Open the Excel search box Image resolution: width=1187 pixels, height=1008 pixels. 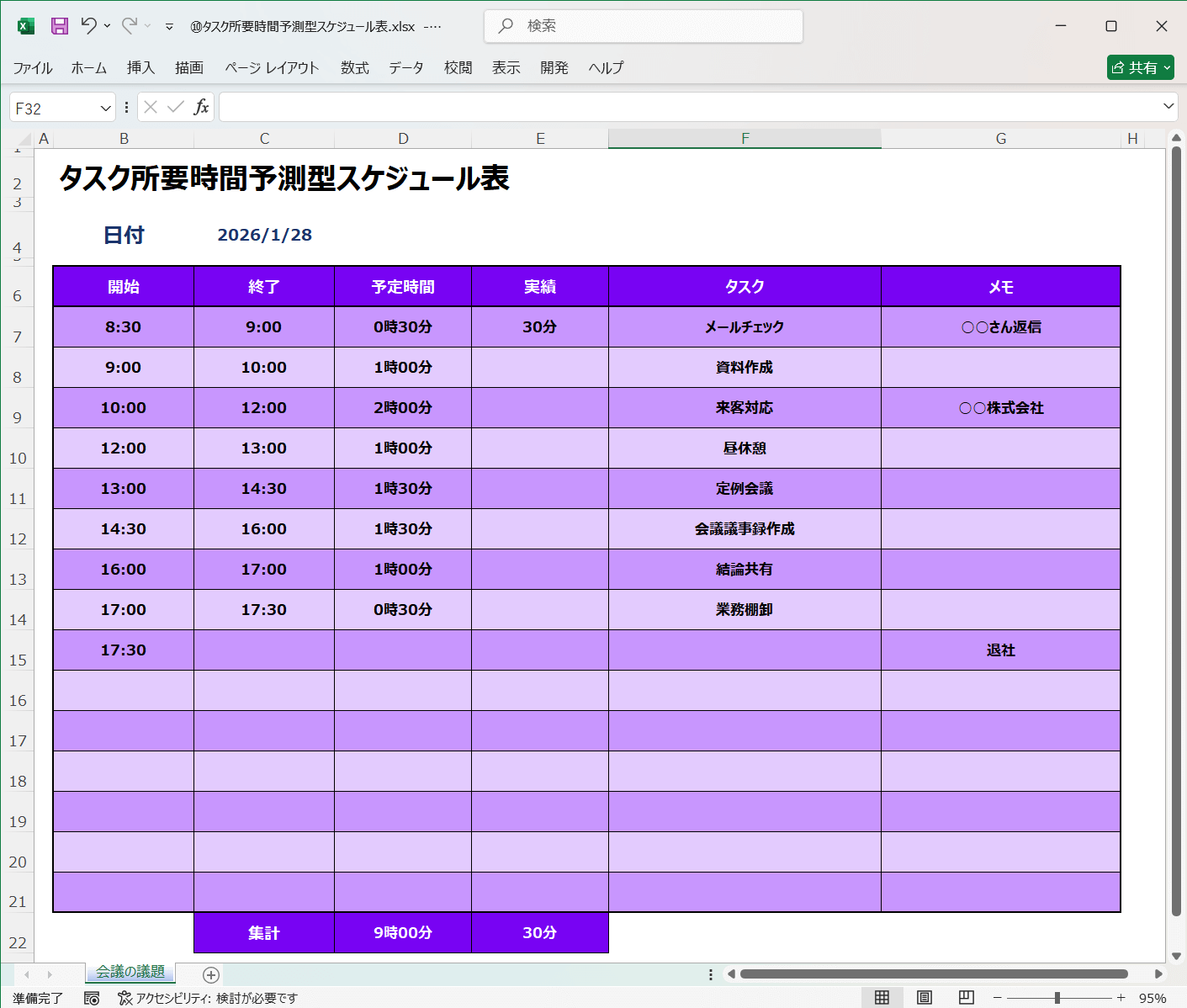[x=643, y=26]
